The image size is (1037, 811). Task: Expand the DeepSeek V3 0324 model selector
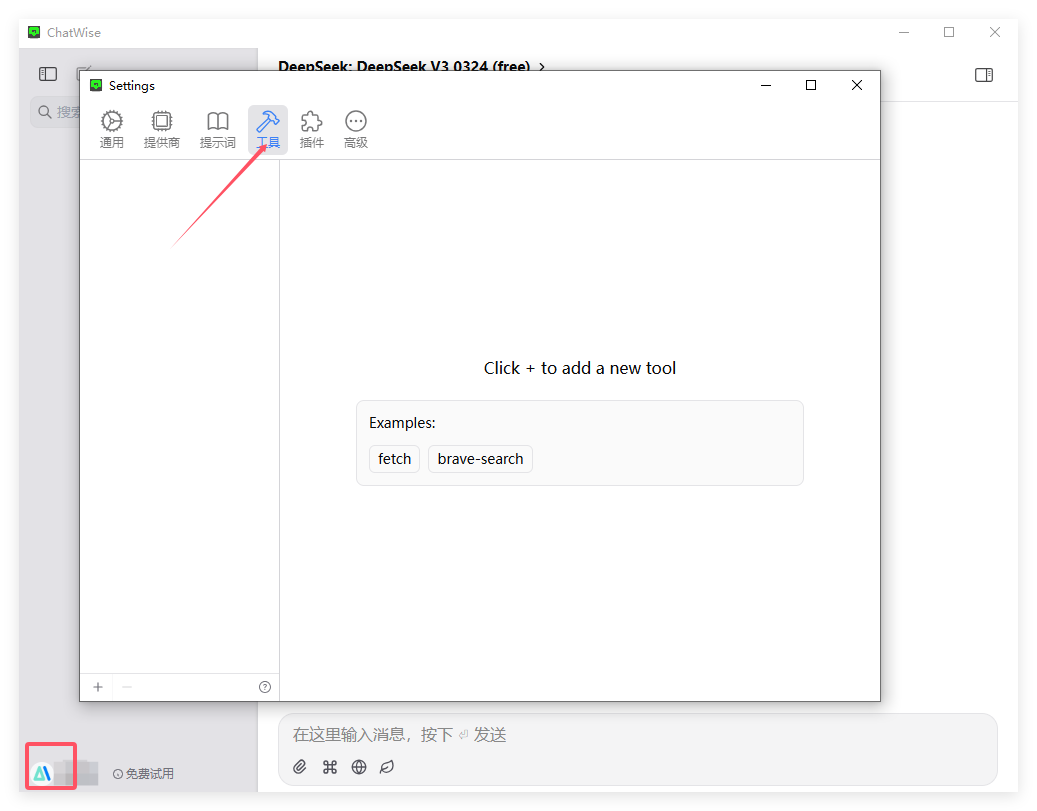[x=412, y=66]
